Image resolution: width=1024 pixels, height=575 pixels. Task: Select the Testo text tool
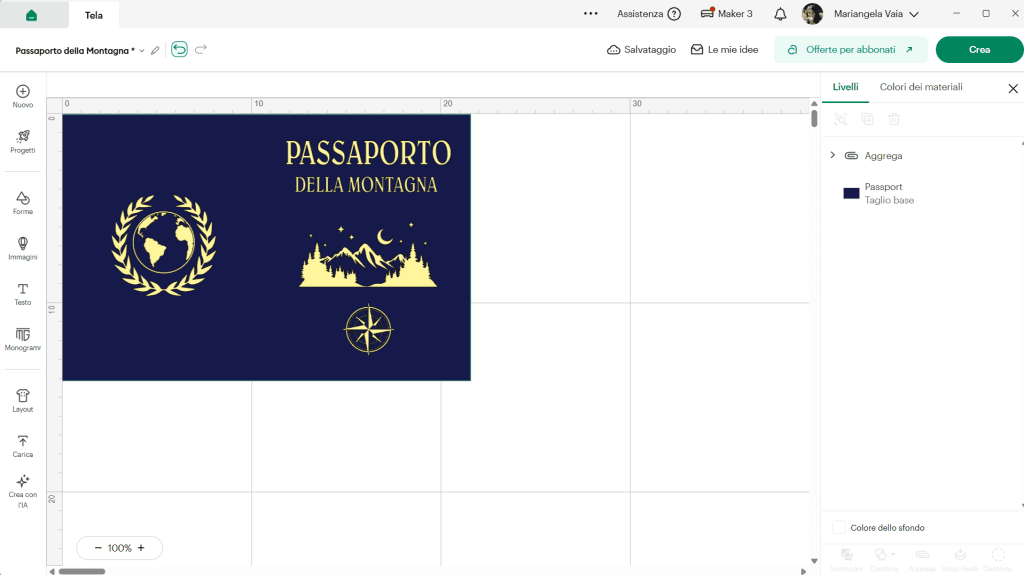click(23, 294)
